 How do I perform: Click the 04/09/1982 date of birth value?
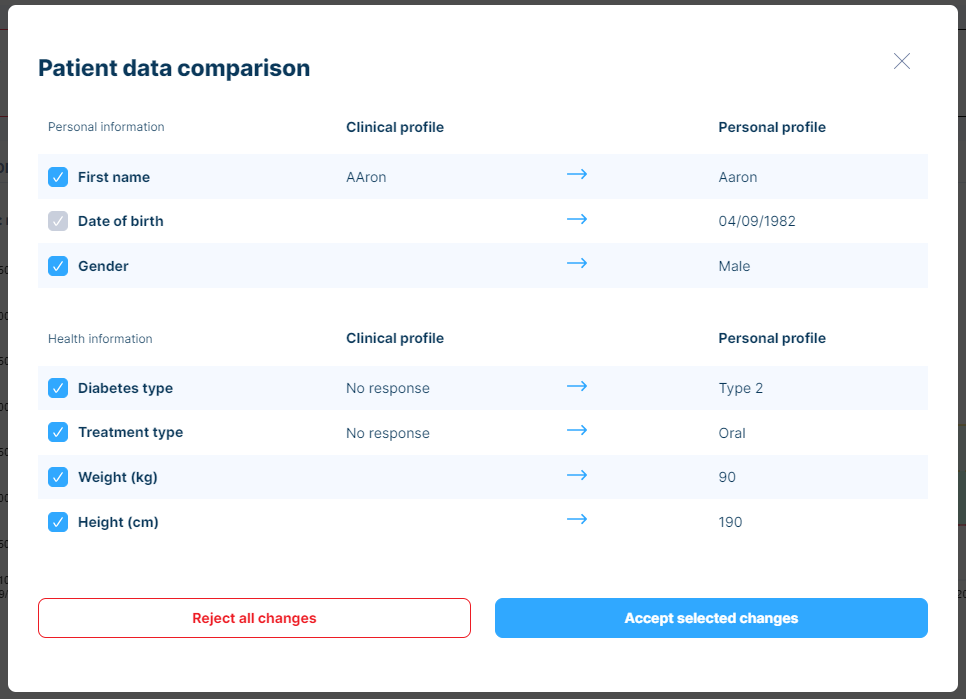[757, 221]
